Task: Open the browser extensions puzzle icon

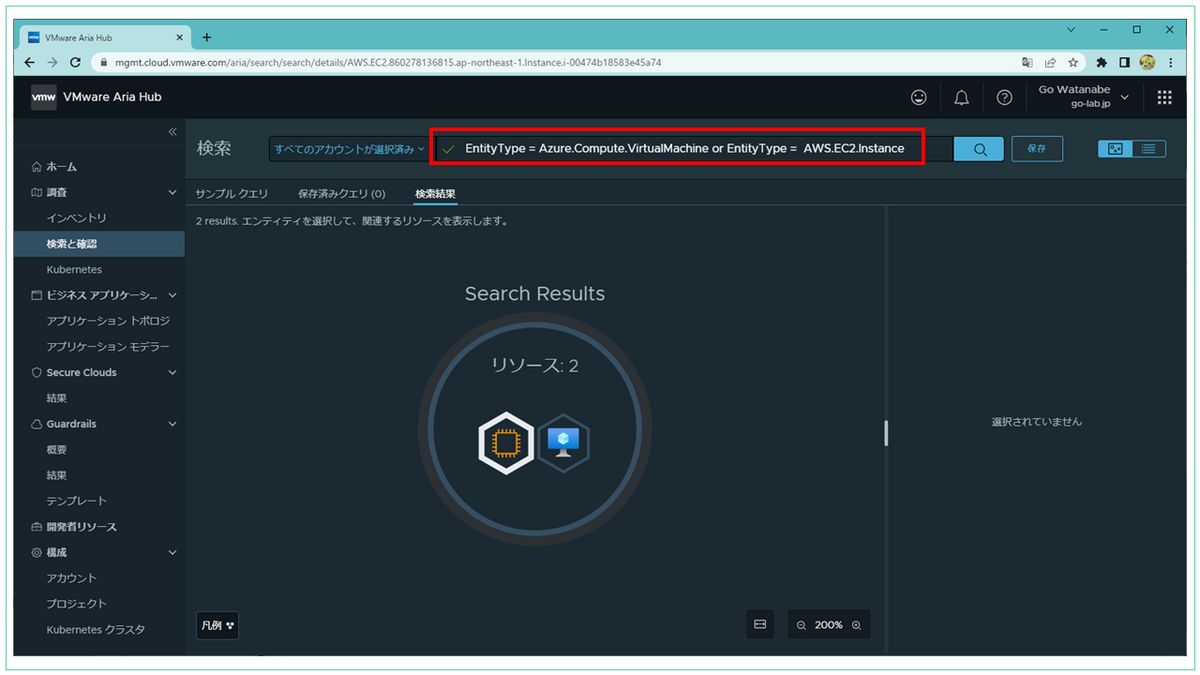Action: tap(1102, 62)
